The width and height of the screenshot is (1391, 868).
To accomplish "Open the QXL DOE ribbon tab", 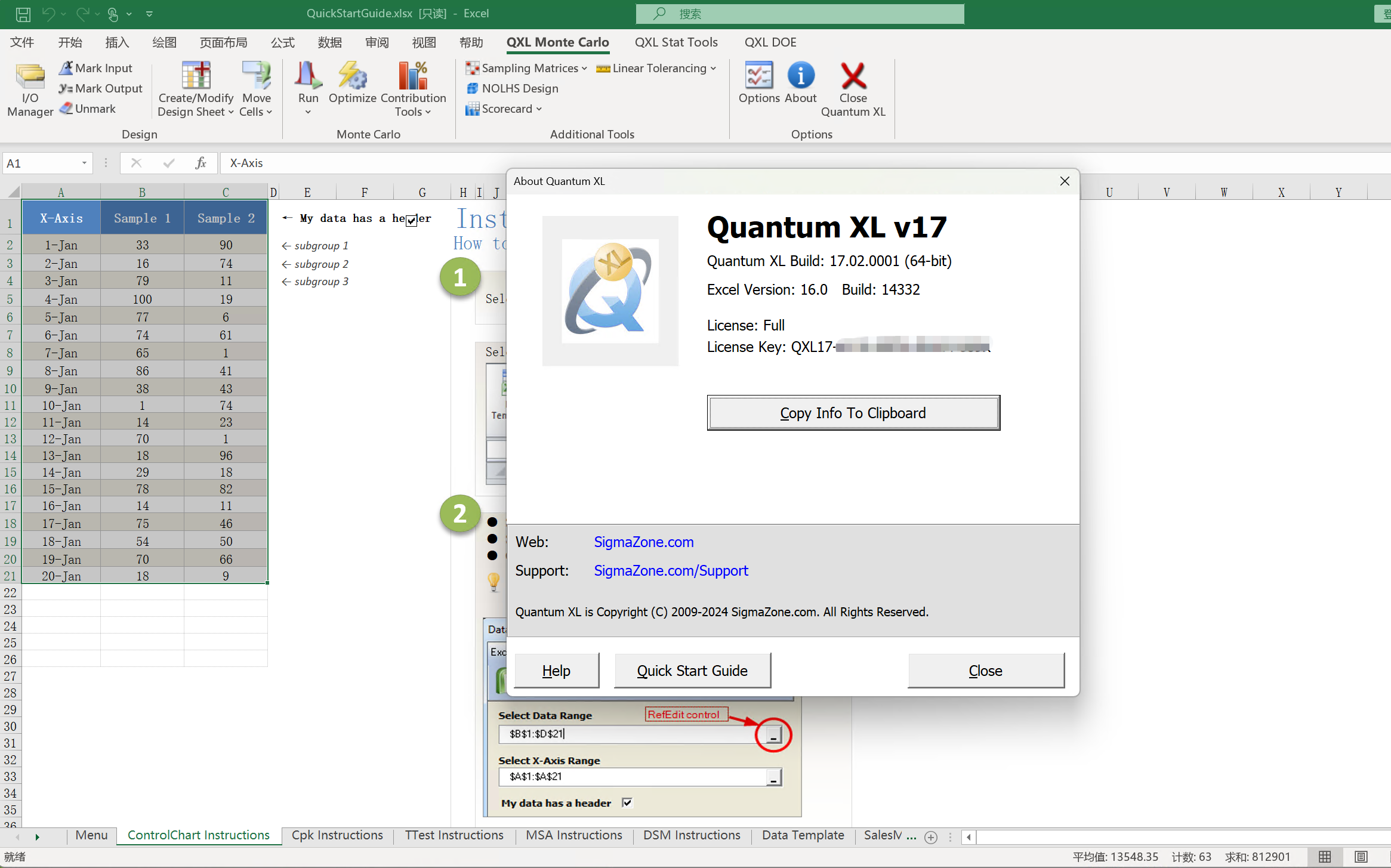I will tap(770, 42).
